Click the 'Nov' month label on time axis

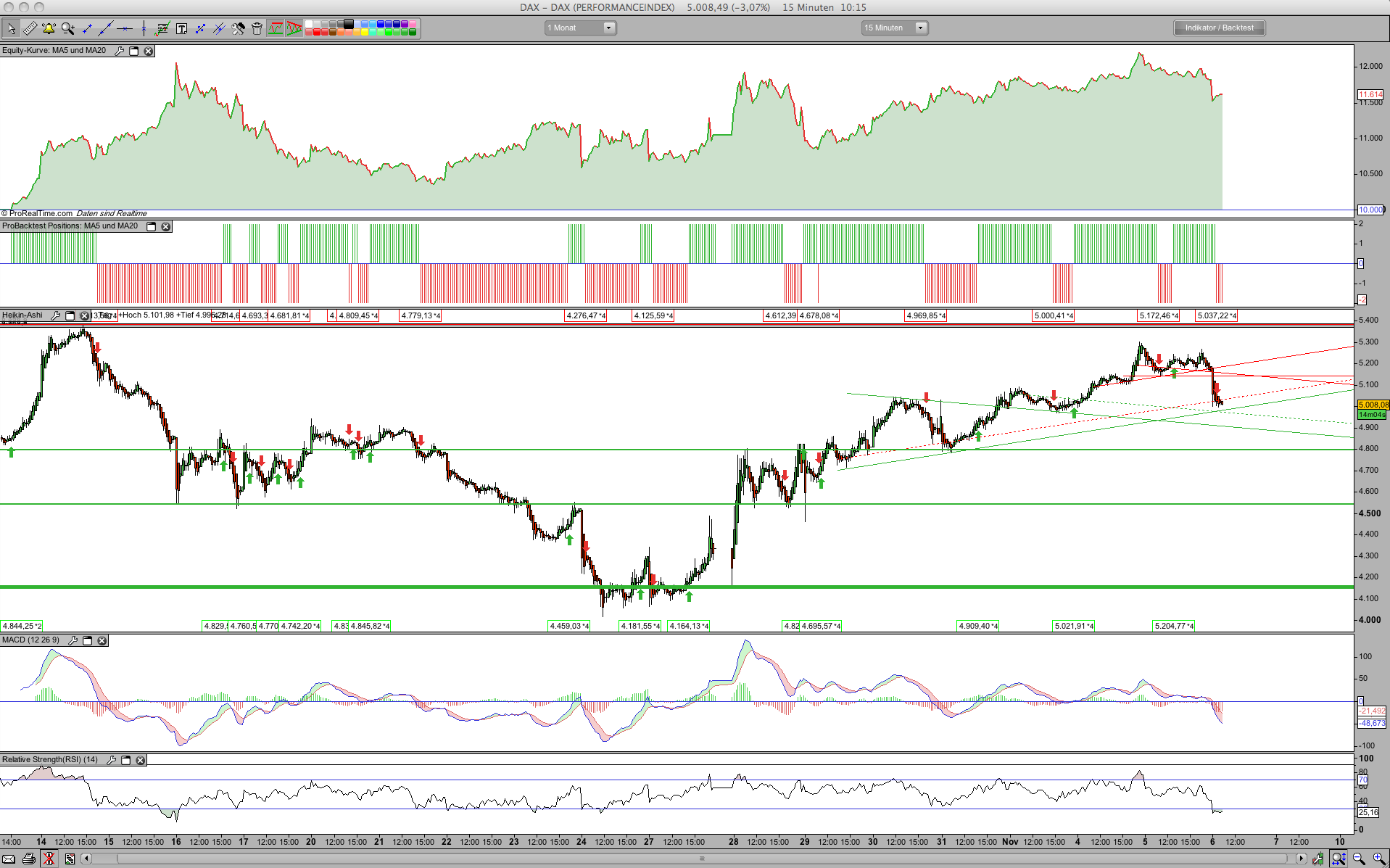[x=1010, y=842]
